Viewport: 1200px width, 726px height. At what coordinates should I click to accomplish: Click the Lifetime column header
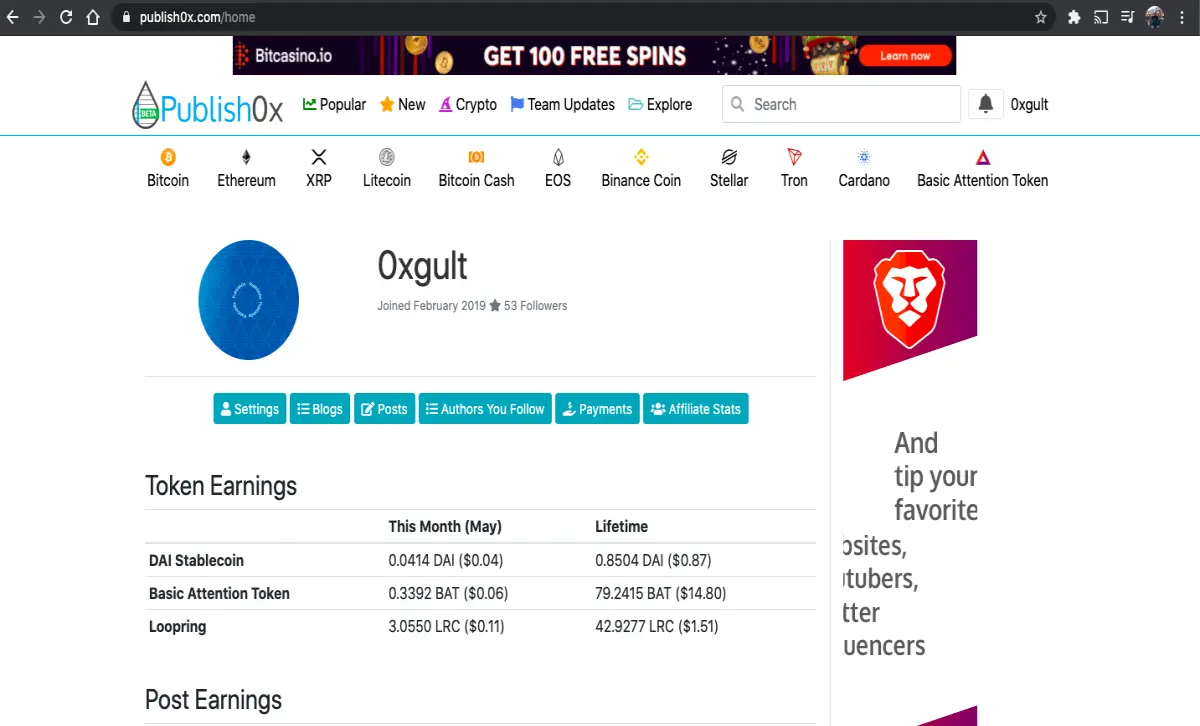coord(621,526)
